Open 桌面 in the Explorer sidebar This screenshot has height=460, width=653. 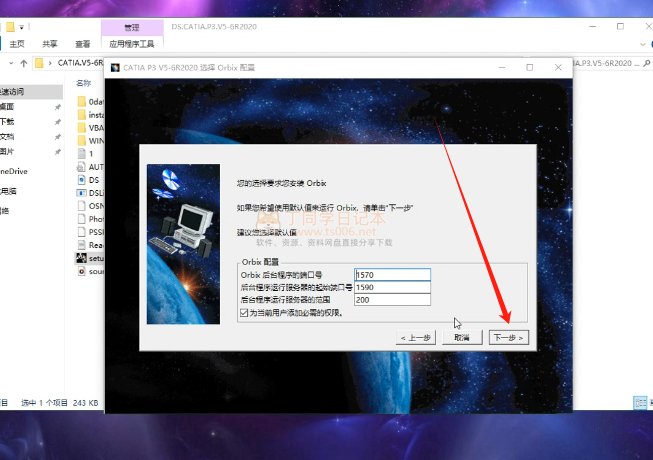[x=7, y=107]
